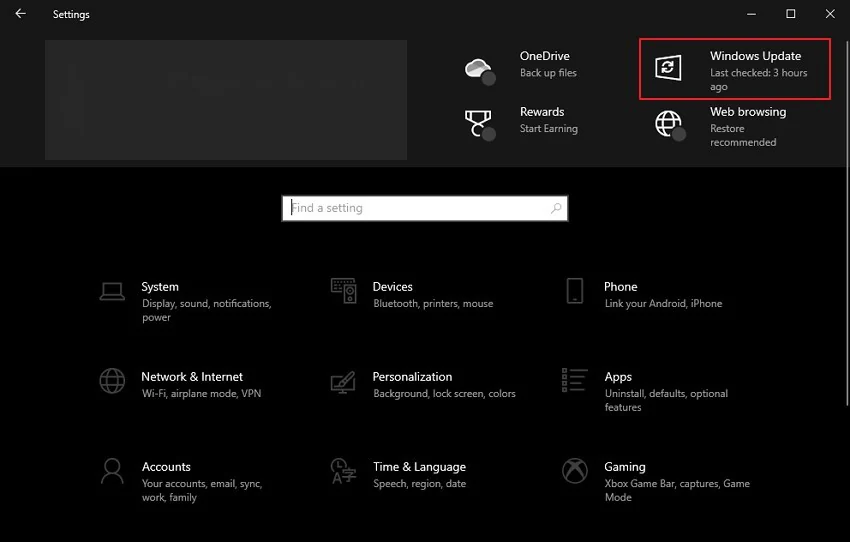Go back using the back arrow
The width and height of the screenshot is (850, 542).
(x=21, y=14)
